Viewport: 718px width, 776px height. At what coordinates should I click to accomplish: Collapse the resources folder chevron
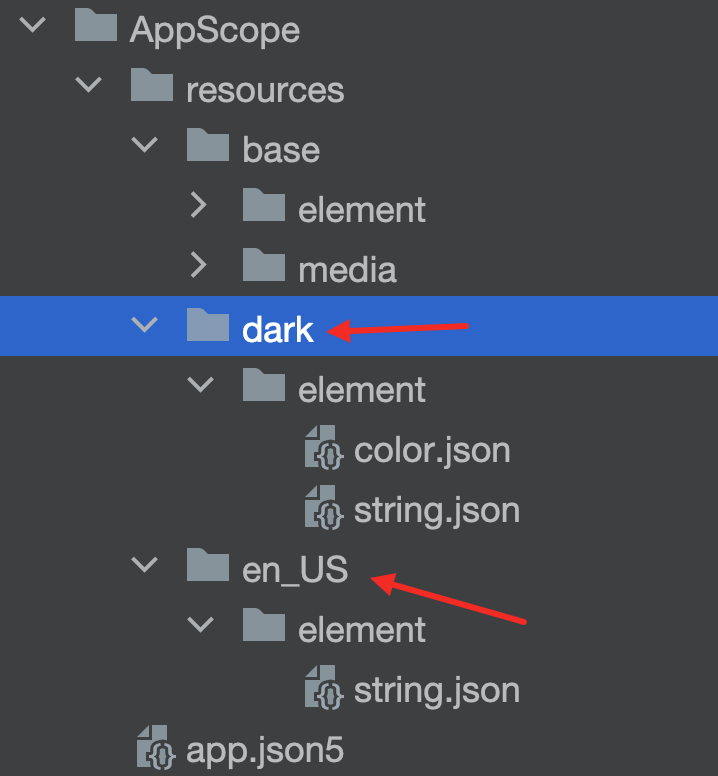[x=89, y=85]
